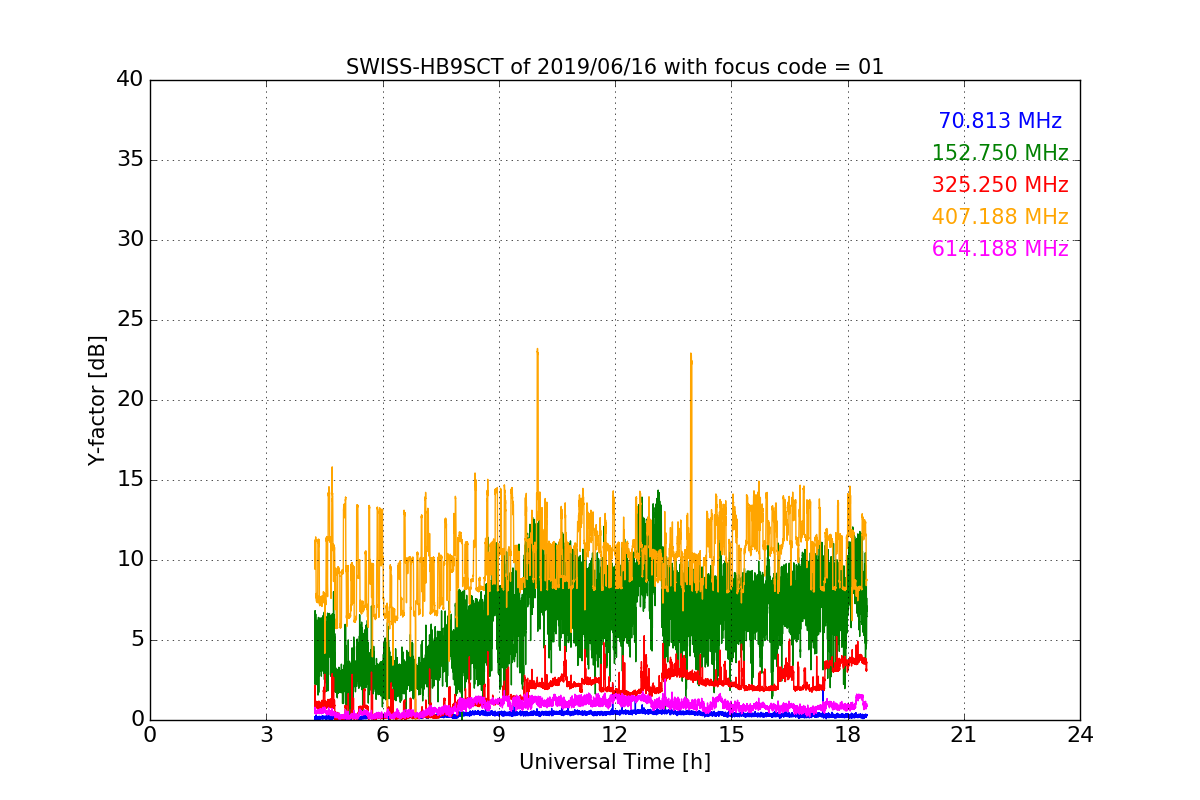Image resolution: width=1200 pixels, height=800 pixels.
Task: Click the x-axis tick label 0
Action: (150, 735)
